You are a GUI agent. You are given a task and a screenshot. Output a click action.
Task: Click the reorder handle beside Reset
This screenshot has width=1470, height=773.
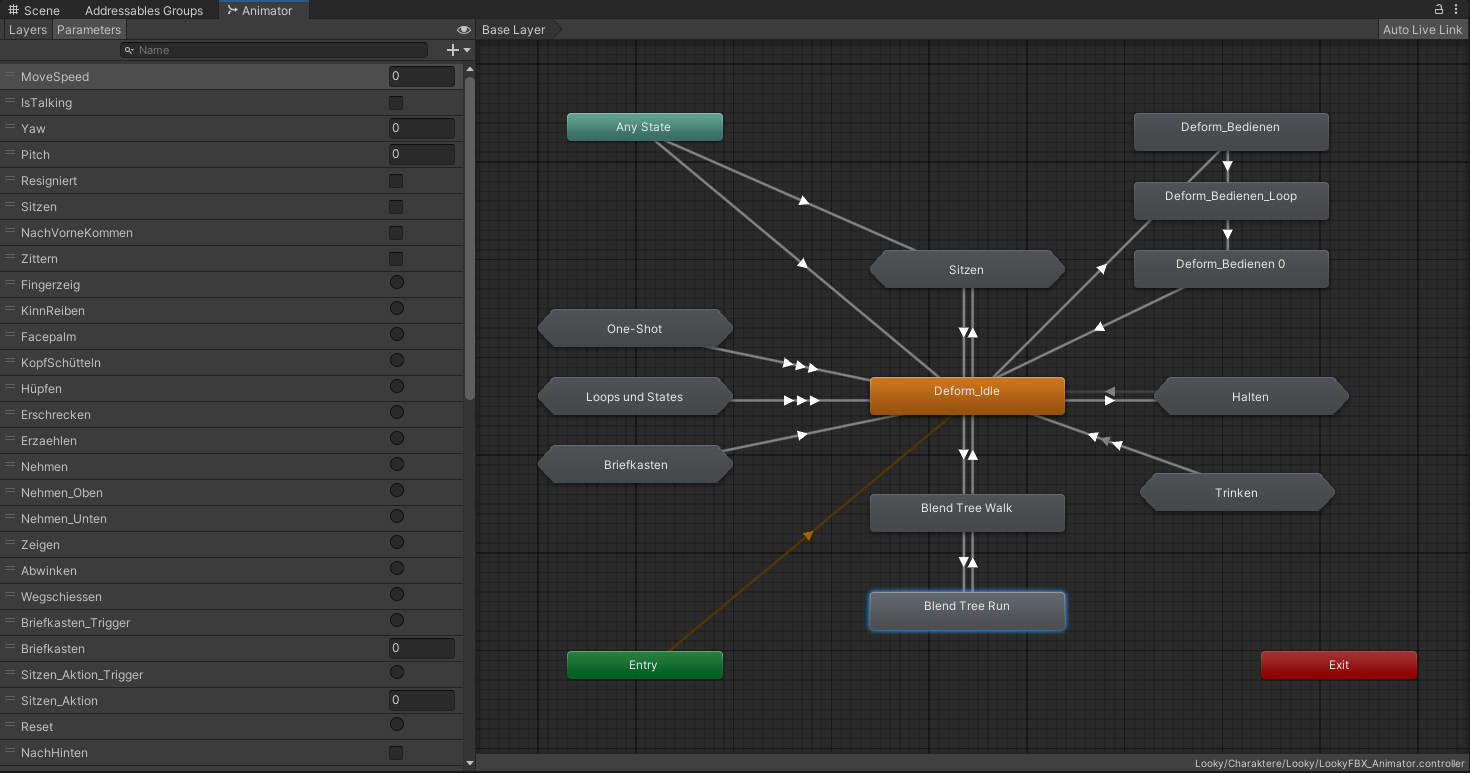coord(10,726)
